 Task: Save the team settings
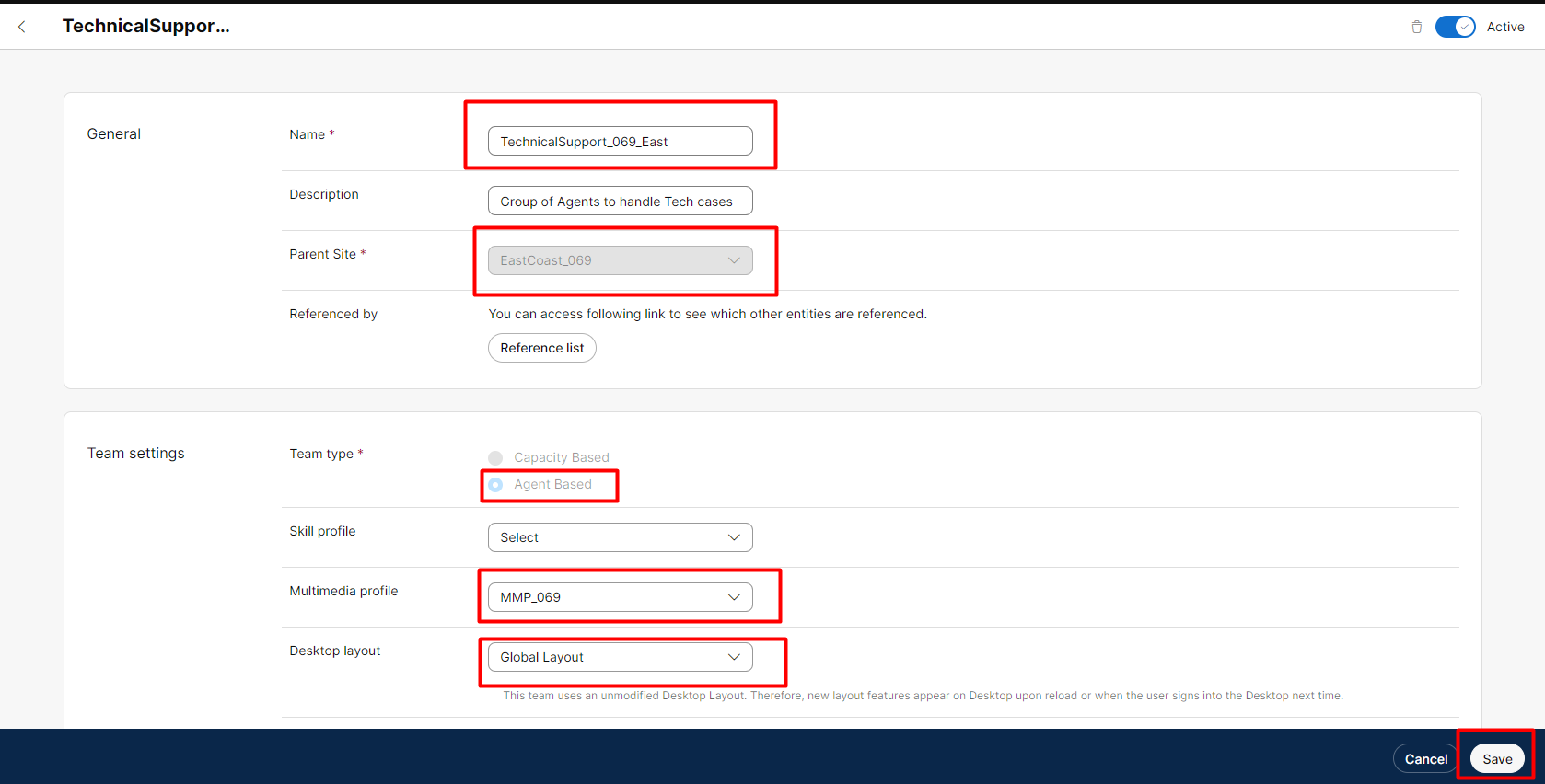[1497, 759]
